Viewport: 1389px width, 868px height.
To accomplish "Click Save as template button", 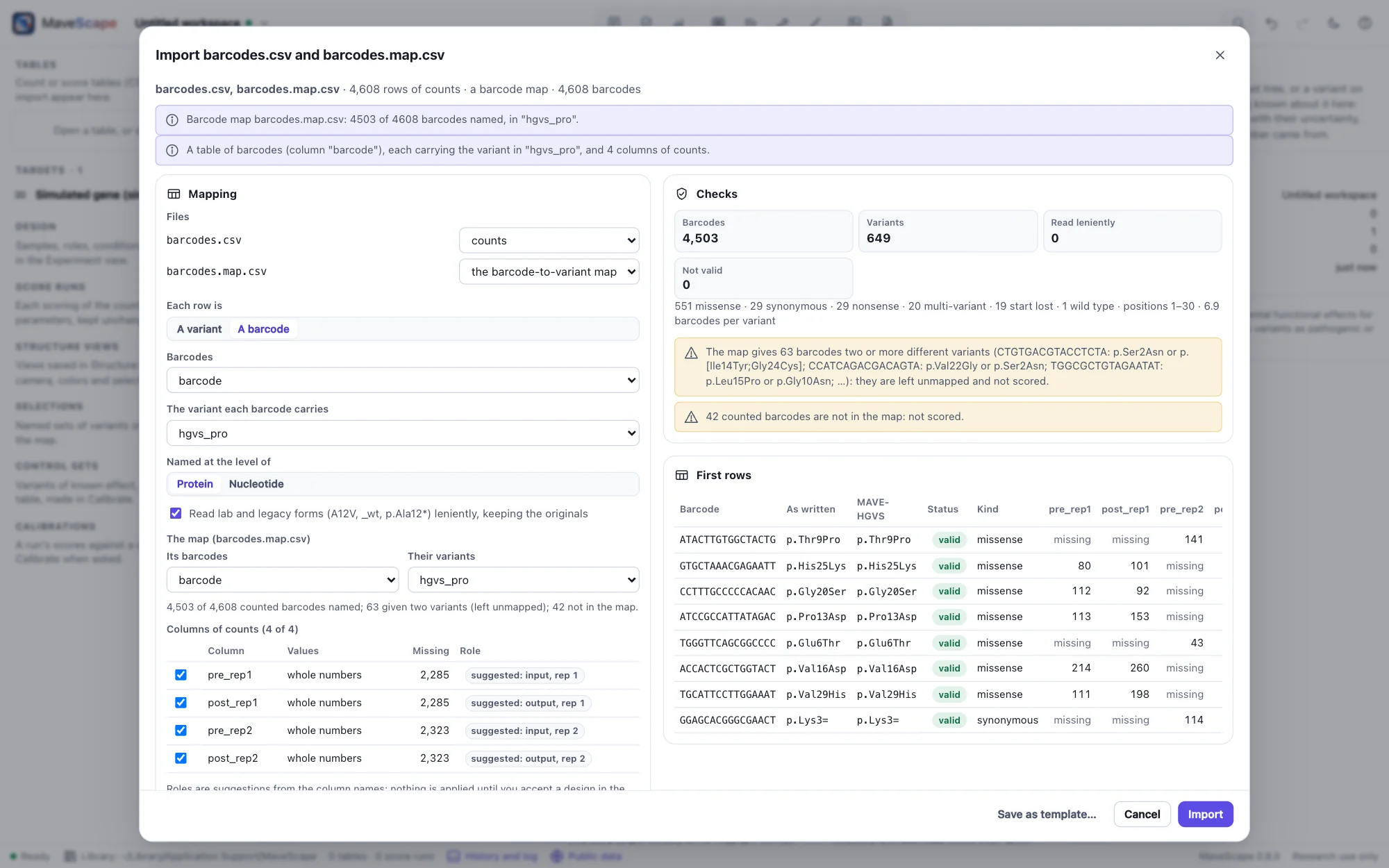I will pos(1047,815).
